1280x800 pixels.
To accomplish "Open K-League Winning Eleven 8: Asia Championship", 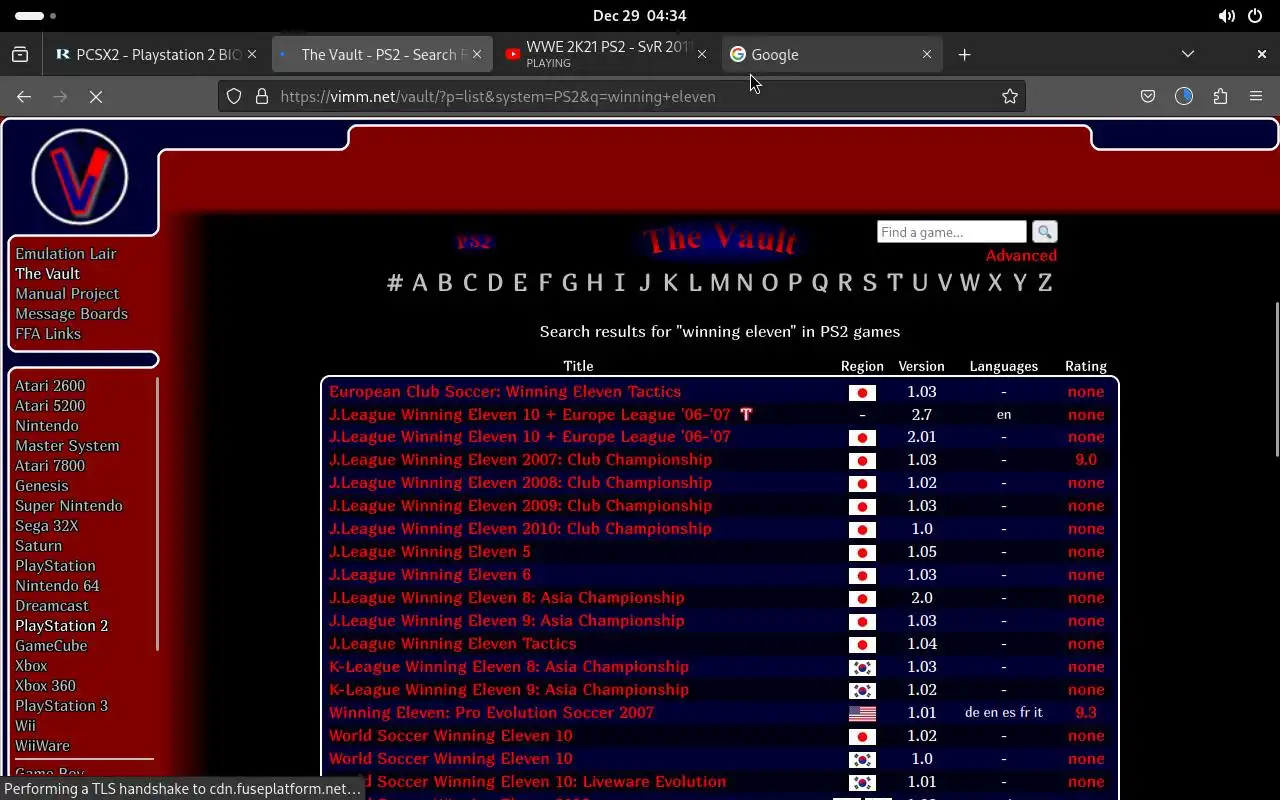I will click(x=509, y=666).
